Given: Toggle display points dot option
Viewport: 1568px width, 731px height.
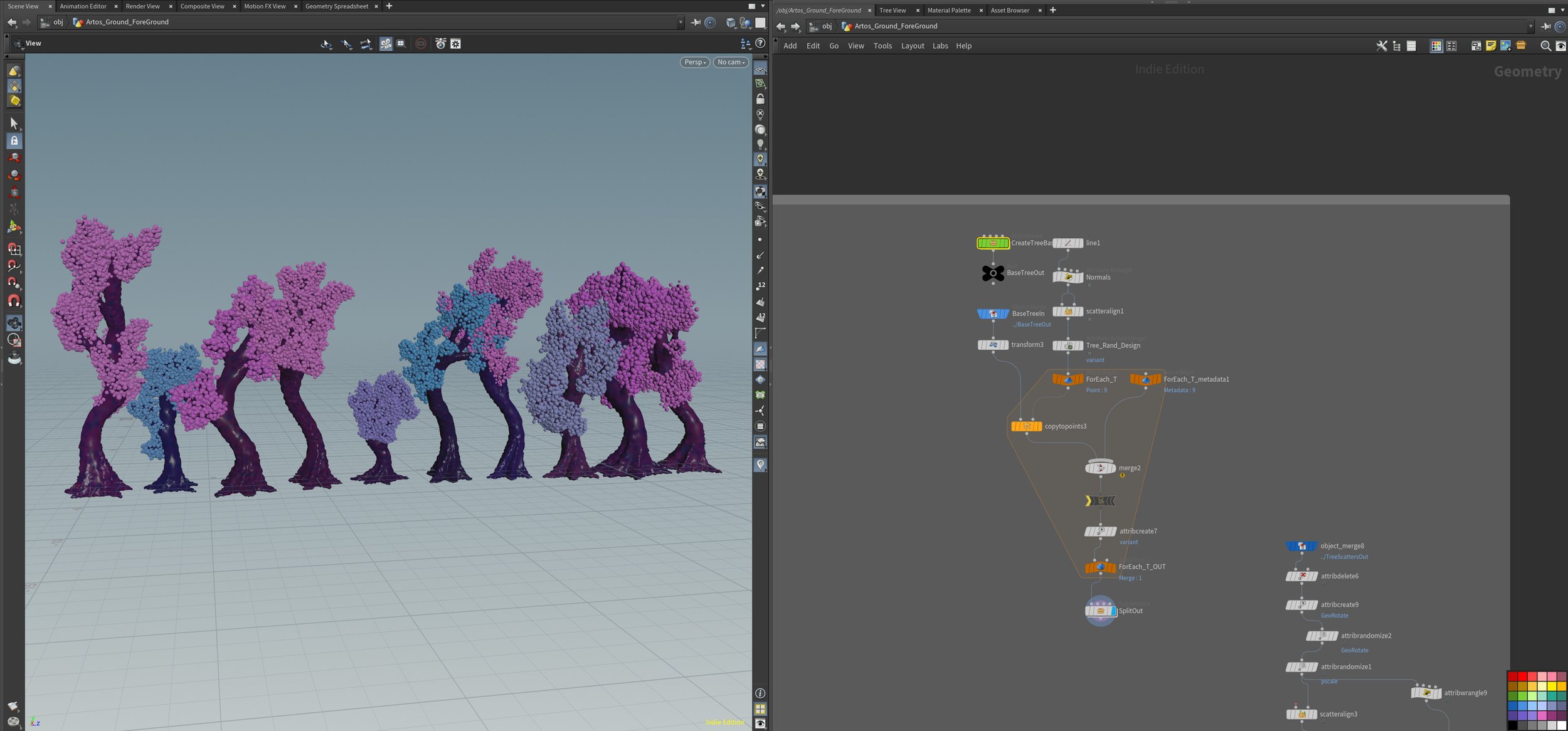Looking at the screenshot, I should tap(760, 239).
